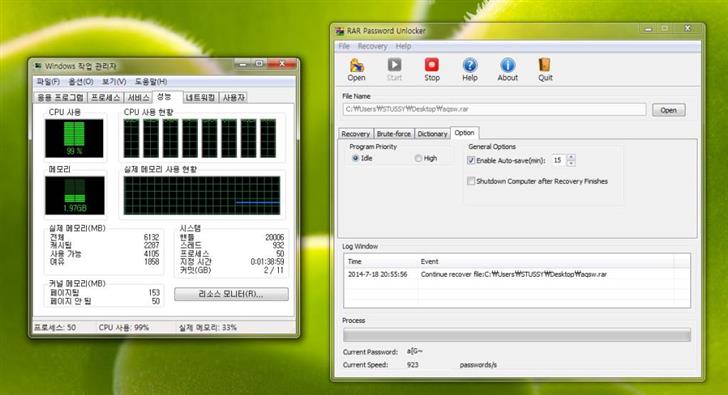Open Help from the toolbar icon
Screen dimensions: 728x395
[x=470, y=70]
